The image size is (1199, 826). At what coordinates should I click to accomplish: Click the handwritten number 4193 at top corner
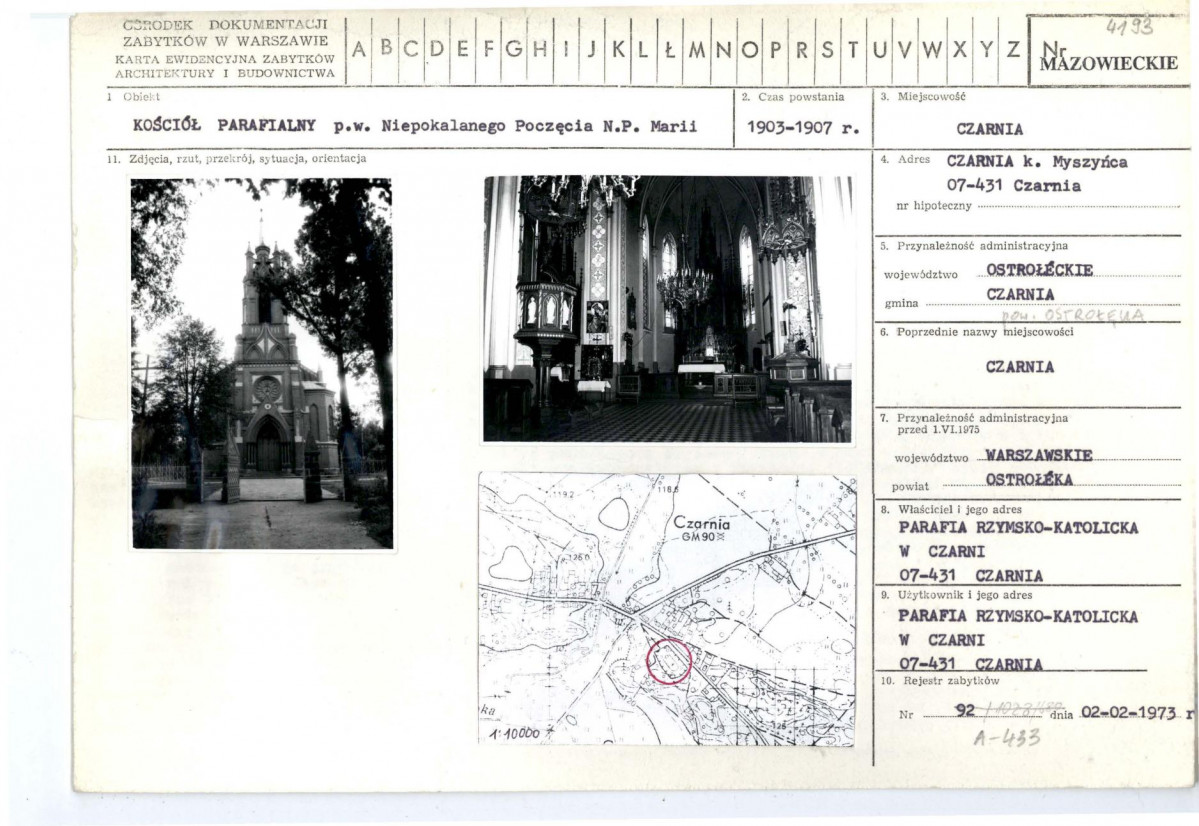1129,27
